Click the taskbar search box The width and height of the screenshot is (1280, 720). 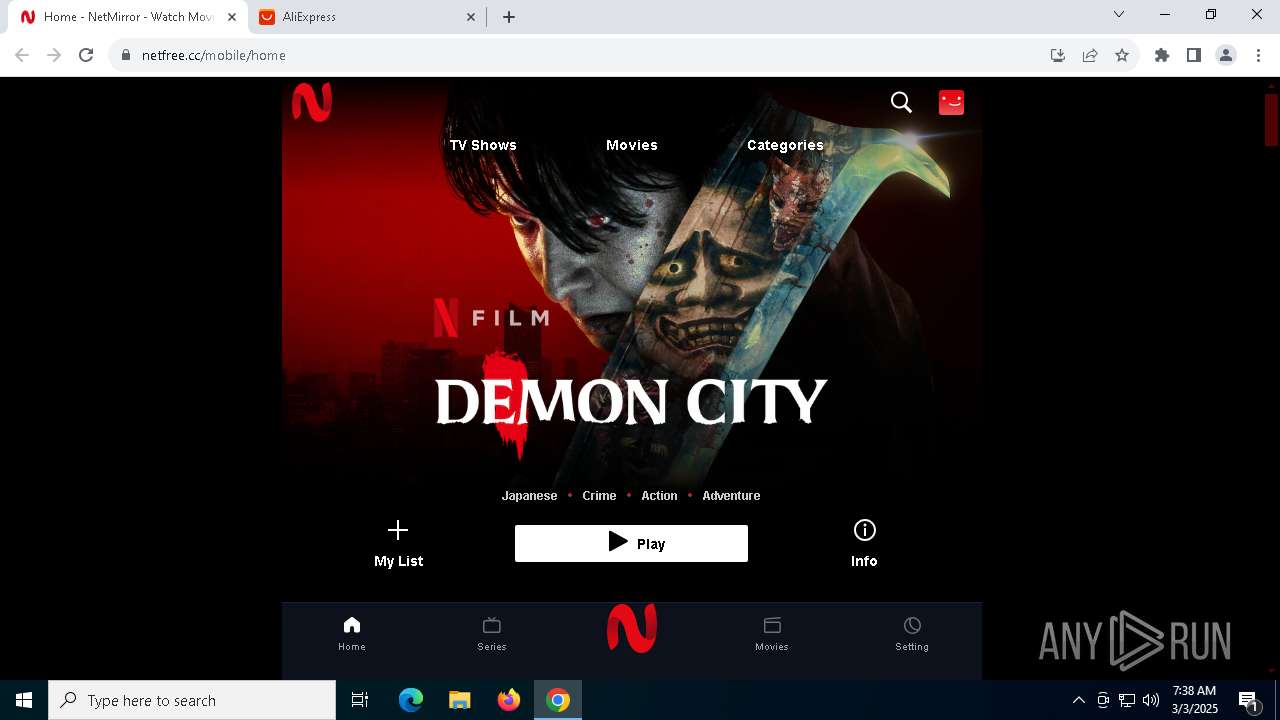coord(192,700)
